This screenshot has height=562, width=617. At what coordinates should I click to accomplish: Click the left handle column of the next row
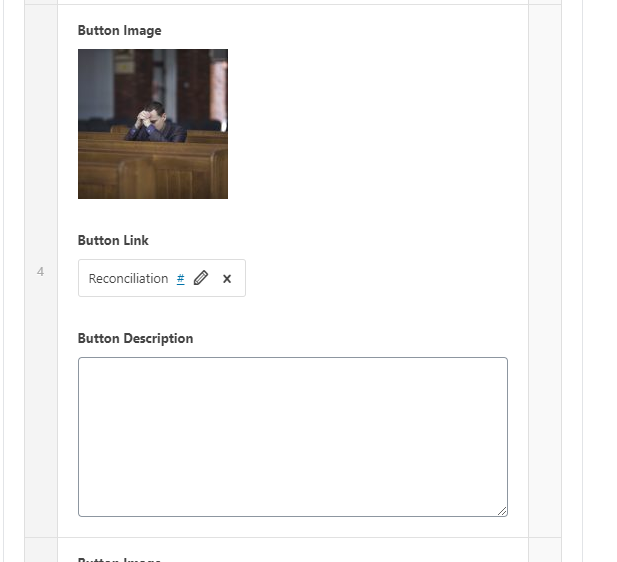tap(40, 551)
